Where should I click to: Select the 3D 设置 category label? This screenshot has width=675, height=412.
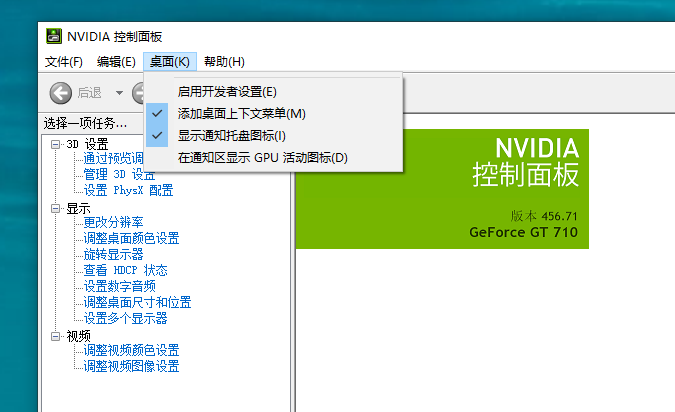[87, 144]
